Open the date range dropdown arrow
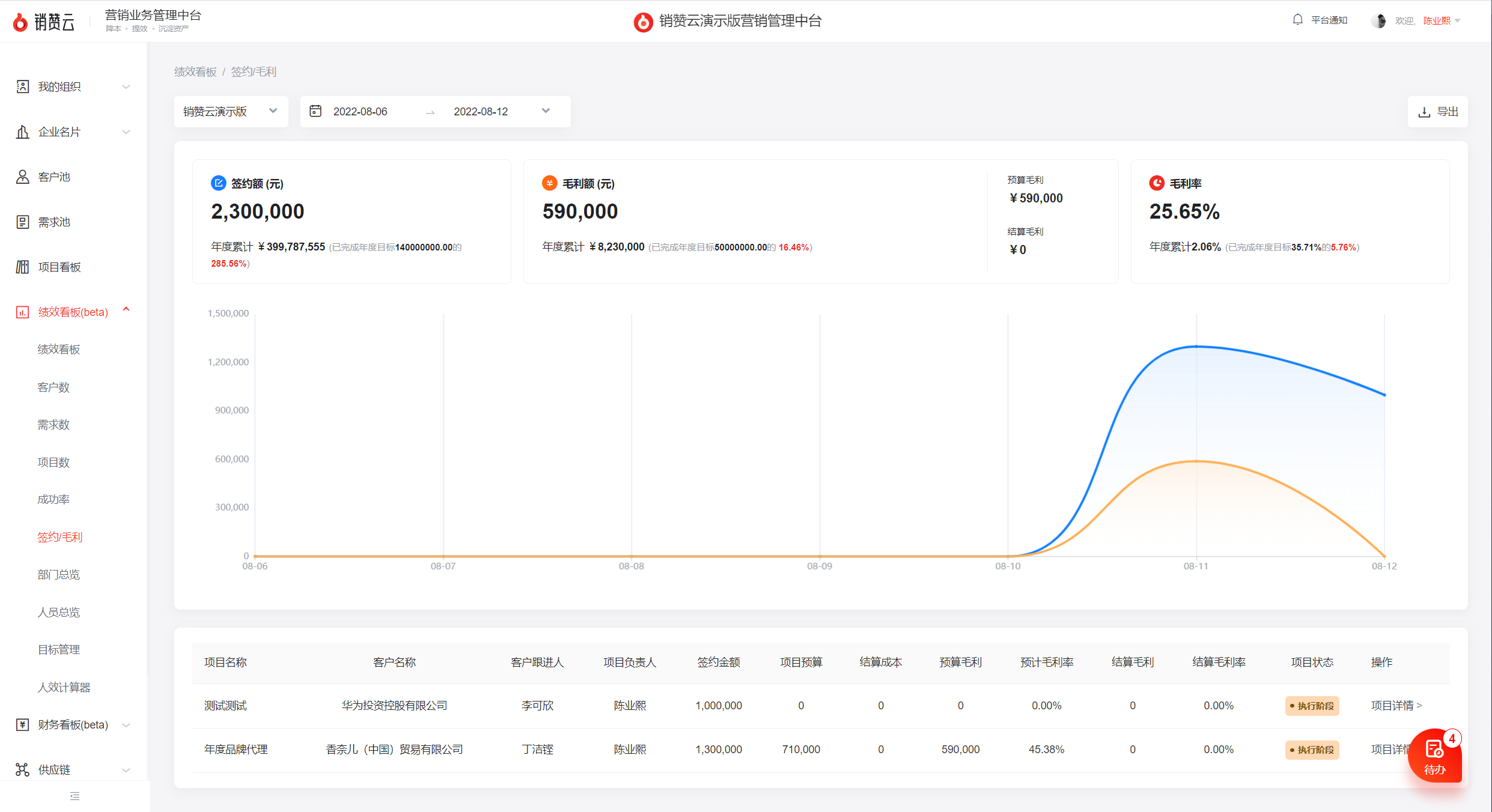1492x812 pixels. tap(546, 111)
